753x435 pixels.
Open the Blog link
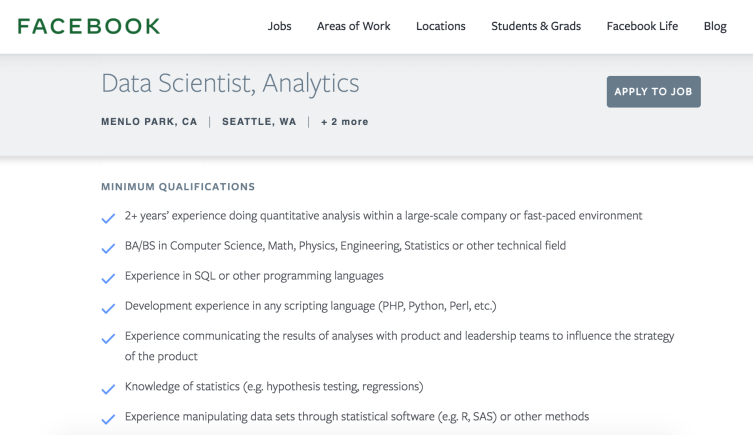point(715,26)
